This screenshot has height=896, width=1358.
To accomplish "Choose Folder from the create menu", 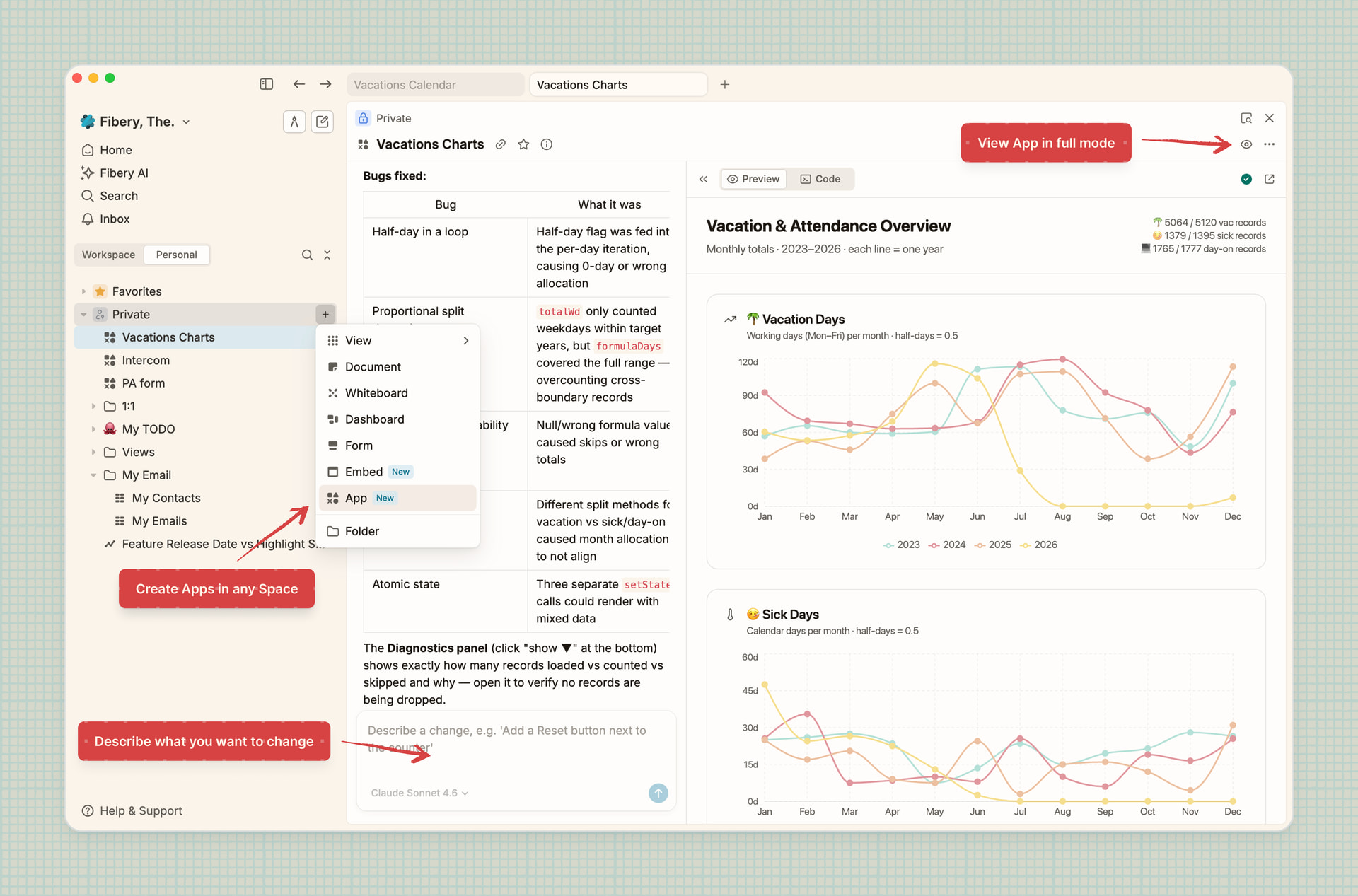I will point(397,531).
